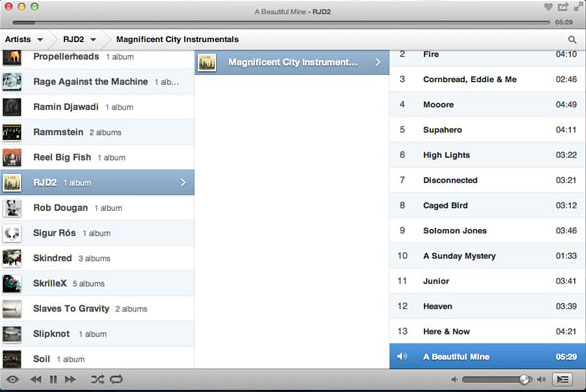Click the Reel Big Fish thumbnail

pos(12,157)
